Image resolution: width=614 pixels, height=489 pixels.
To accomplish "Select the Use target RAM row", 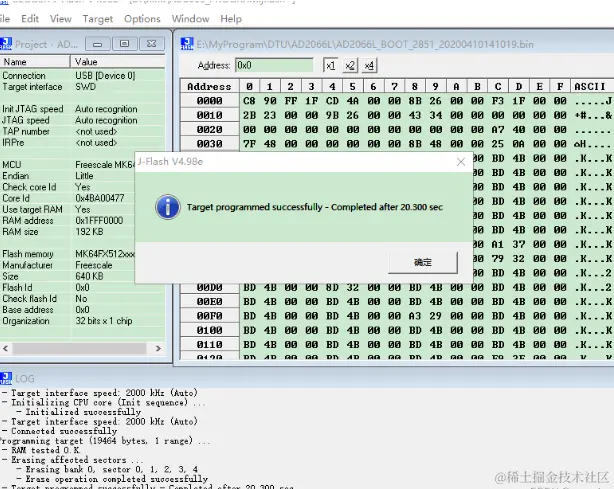I will tap(67, 209).
